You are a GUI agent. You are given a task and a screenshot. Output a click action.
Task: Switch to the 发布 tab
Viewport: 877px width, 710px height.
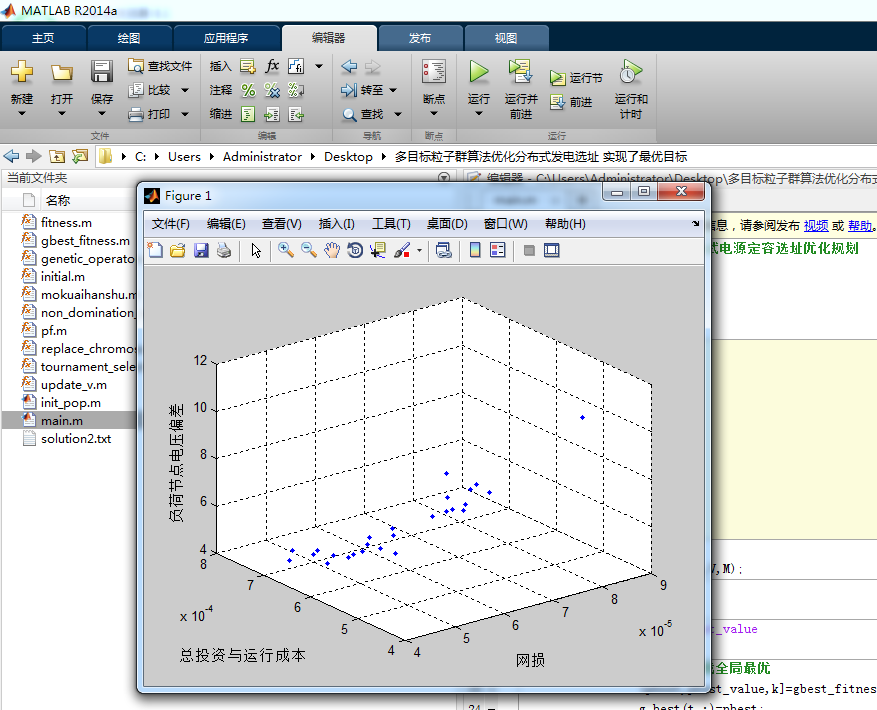point(420,38)
